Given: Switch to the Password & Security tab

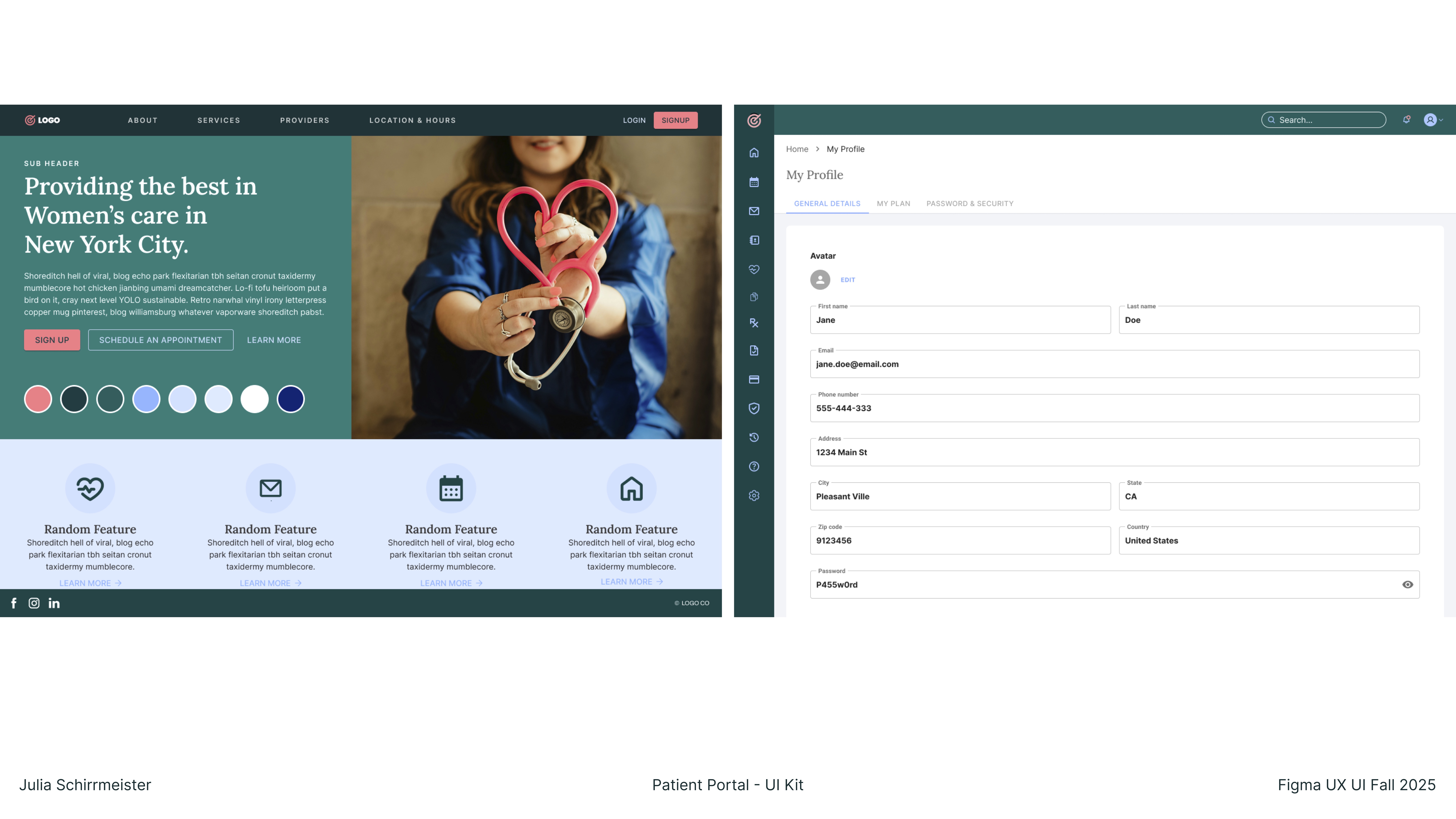Looking at the screenshot, I should pyautogui.click(x=970, y=203).
